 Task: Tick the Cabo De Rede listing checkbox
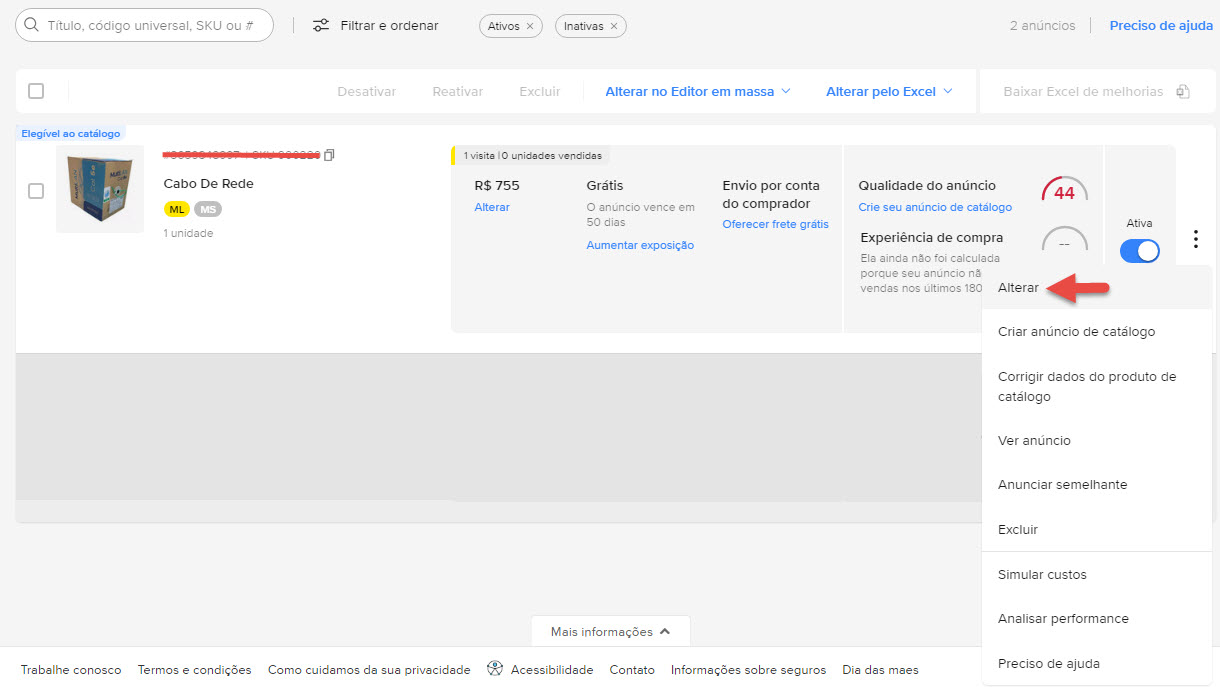point(36,191)
